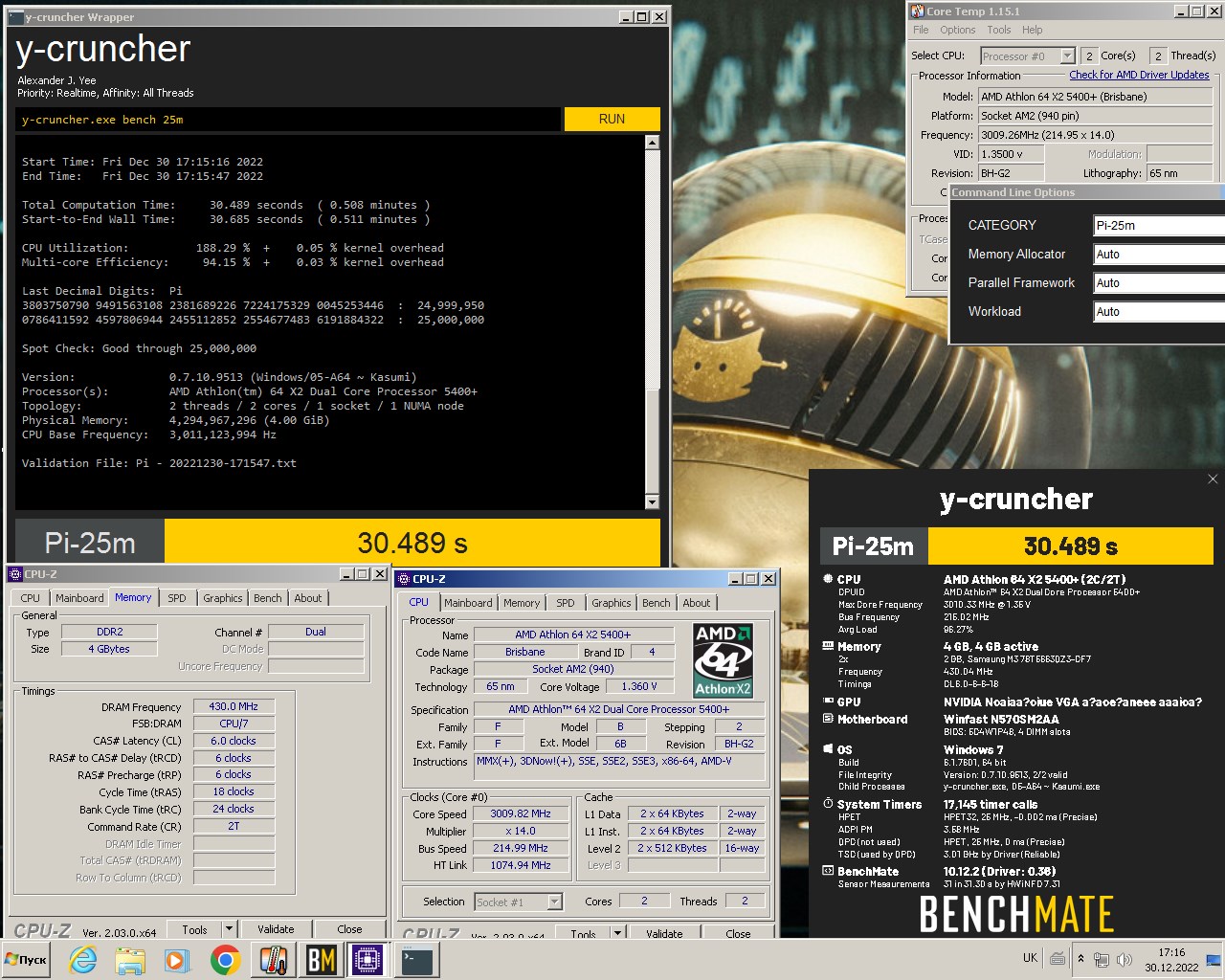Click the 430.0 MHz DRAM Frequency value

click(x=234, y=706)
